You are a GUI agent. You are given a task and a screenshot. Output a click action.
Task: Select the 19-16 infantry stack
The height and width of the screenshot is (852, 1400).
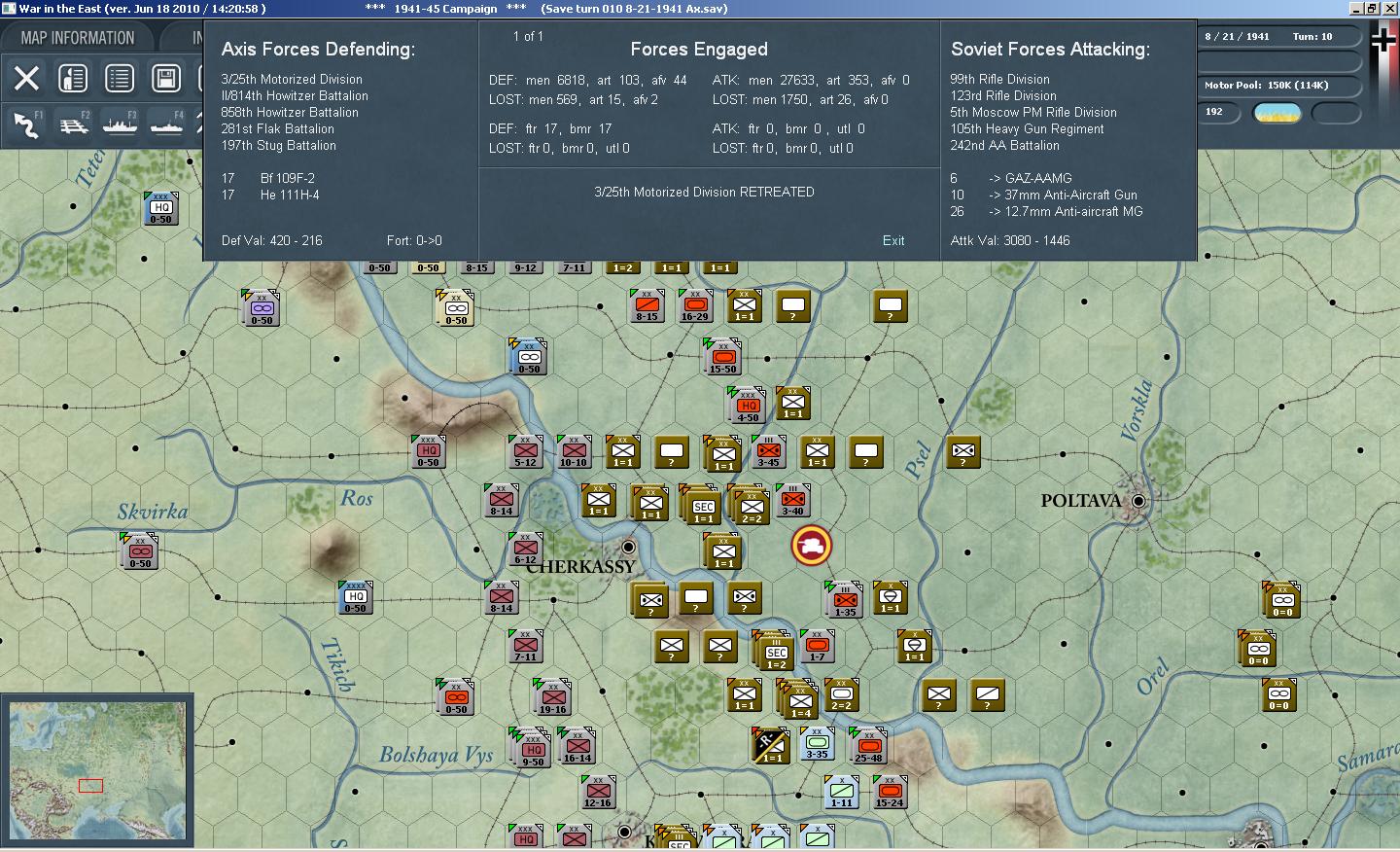tap(552, 696)
